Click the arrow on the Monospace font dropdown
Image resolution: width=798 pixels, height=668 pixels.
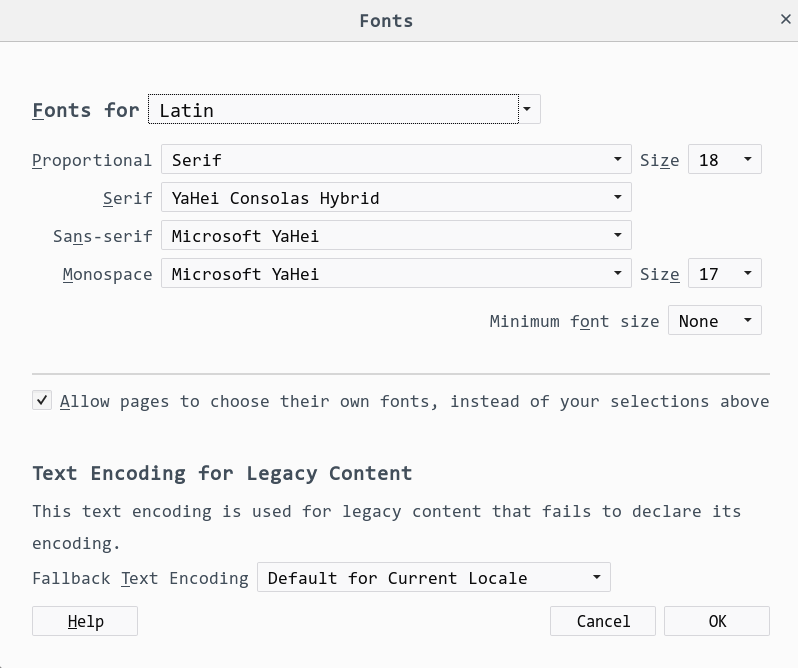pos(617,273)
